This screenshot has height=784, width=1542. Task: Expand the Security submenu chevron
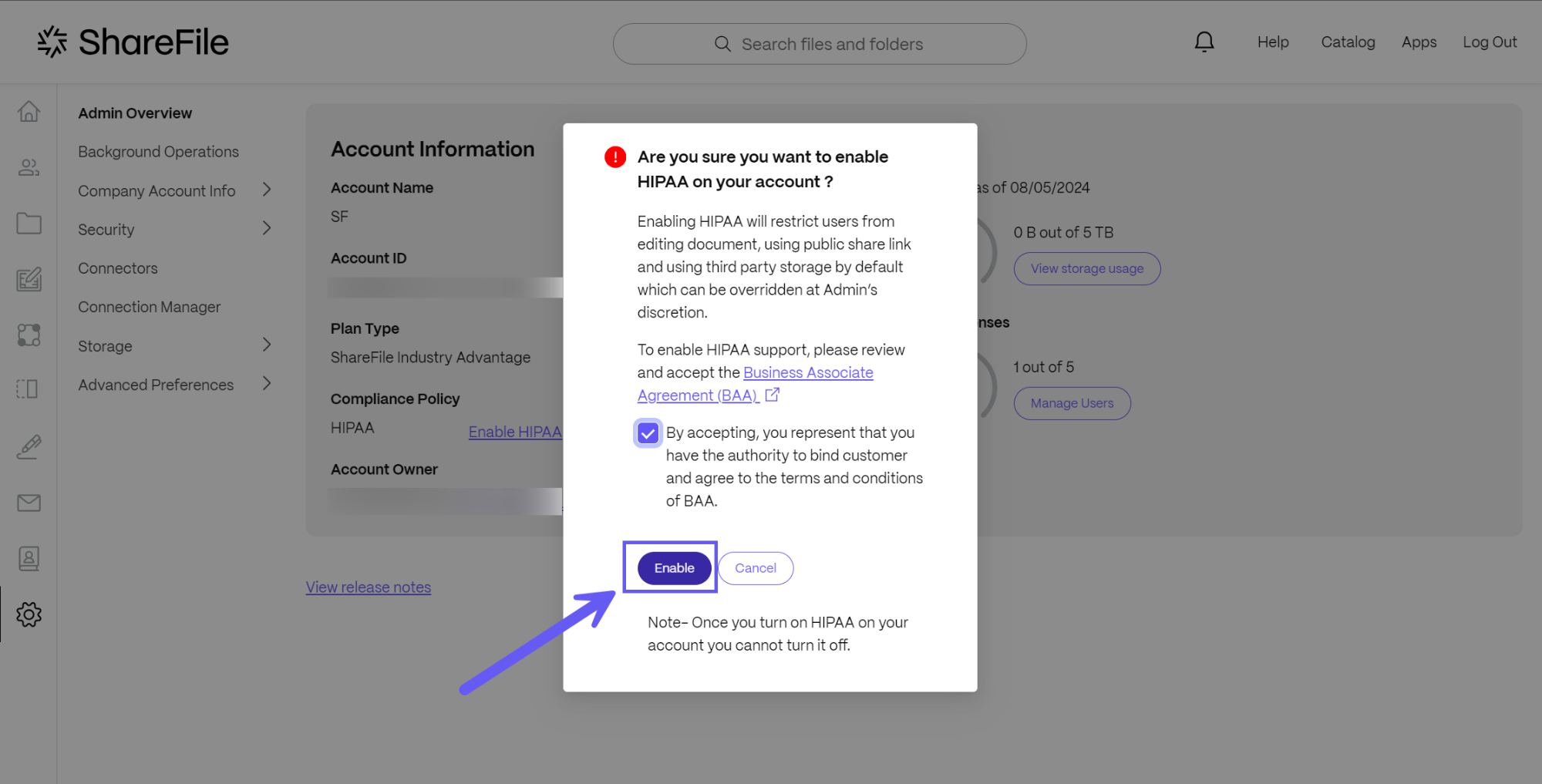[267, 228]
